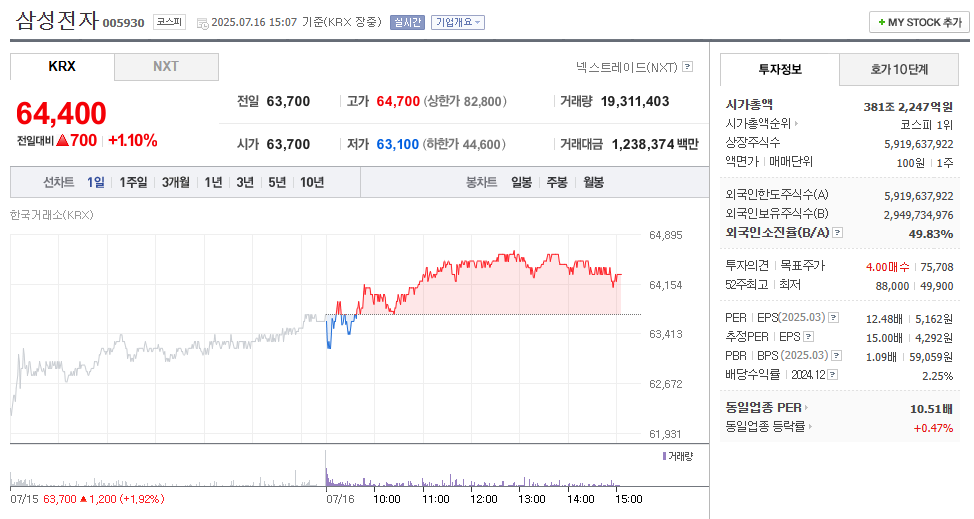Click the 13:00 time axis label
974x519 pixels.
click(532, 499)
